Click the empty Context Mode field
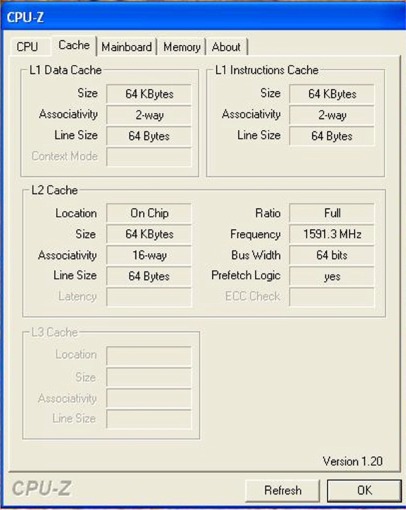The image size is (406, 510). (x=149, y=157)
